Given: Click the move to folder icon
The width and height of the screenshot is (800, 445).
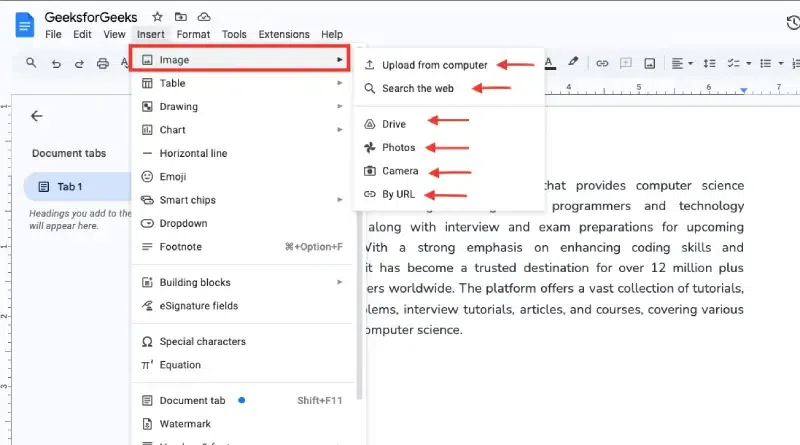Looking at the screenshot, I should click(x=181, y=17).
